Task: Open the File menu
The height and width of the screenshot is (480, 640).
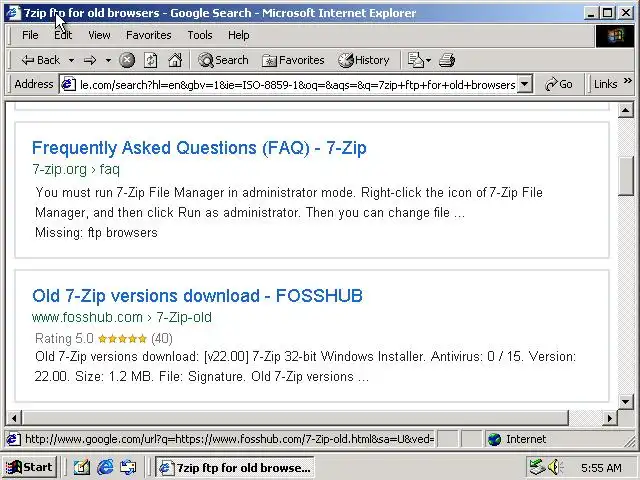Action: tap(30, 35)
